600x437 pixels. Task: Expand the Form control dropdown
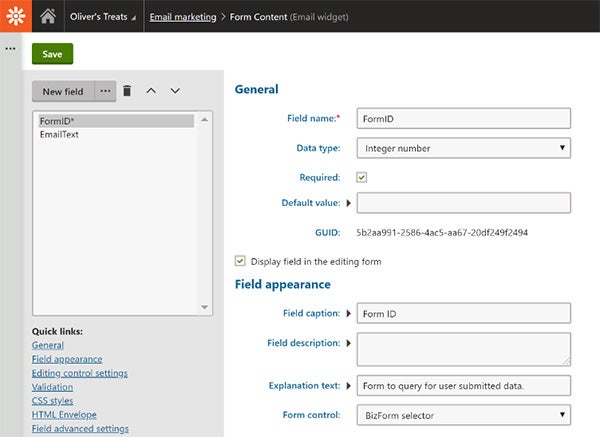click(x=463, y=414)
